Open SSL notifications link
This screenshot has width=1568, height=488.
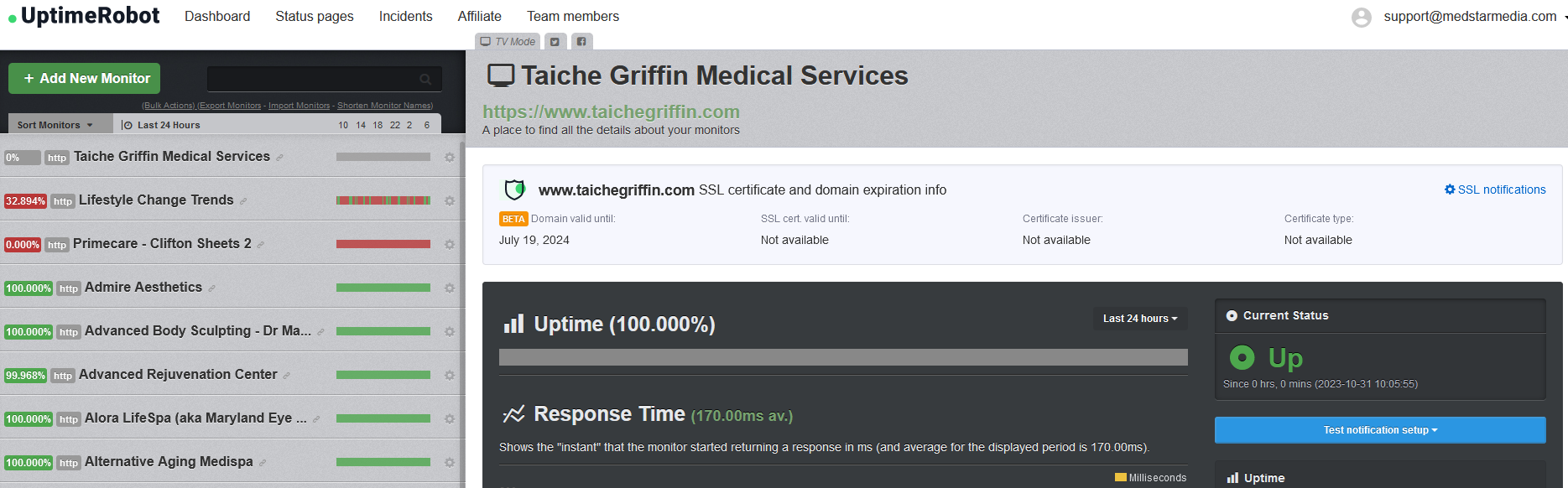tap(1495, 189)
